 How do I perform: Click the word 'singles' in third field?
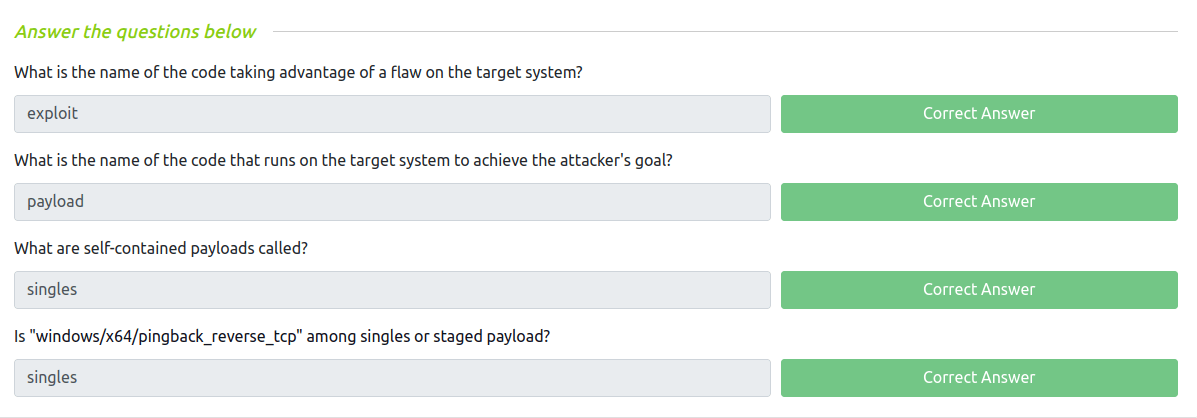[52, 290]
